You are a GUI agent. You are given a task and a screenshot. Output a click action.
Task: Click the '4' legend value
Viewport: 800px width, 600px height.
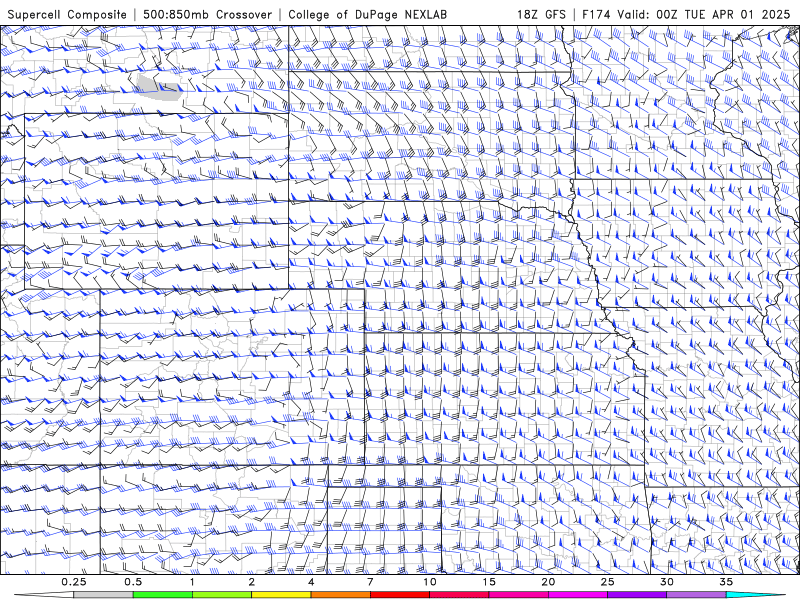click(x=311, y=582)
